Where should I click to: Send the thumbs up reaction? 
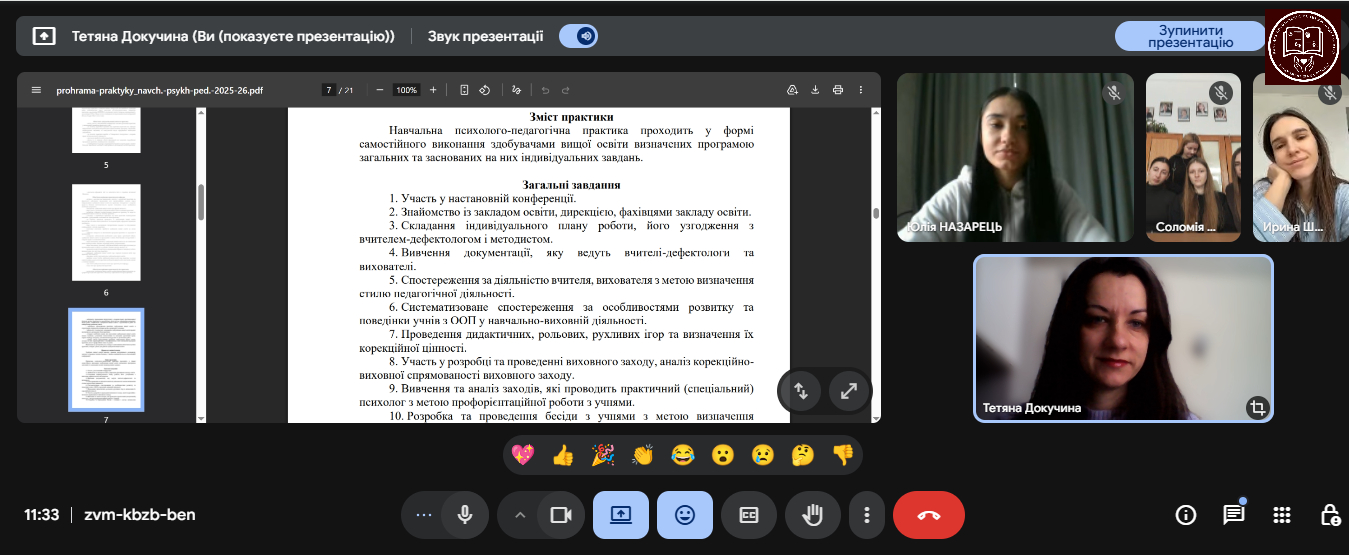coord(562,455)
